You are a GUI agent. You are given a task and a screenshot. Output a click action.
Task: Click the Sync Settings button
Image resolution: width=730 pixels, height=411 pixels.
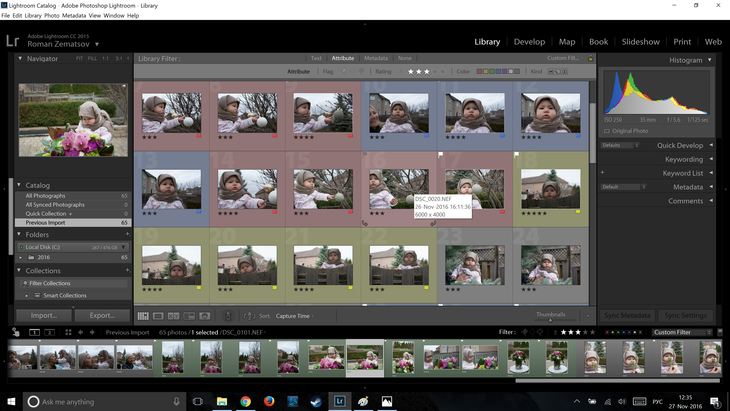point(686,316)
